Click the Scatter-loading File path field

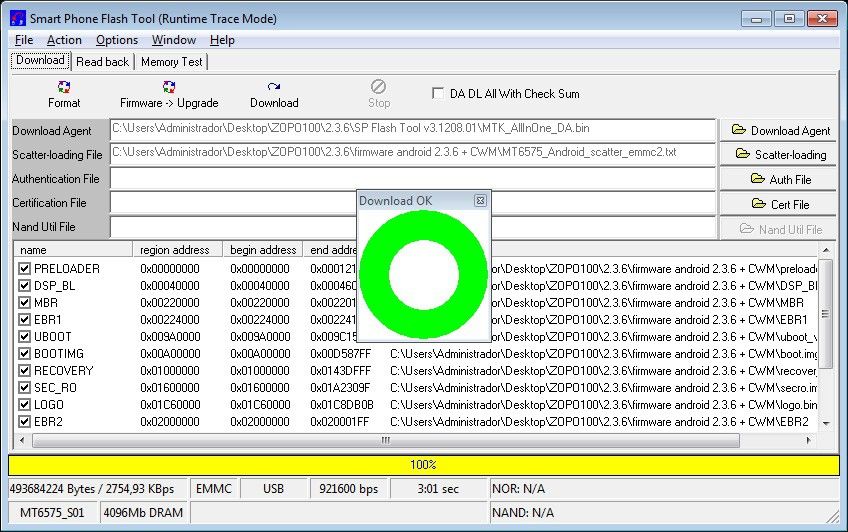(x=413, y=154)
